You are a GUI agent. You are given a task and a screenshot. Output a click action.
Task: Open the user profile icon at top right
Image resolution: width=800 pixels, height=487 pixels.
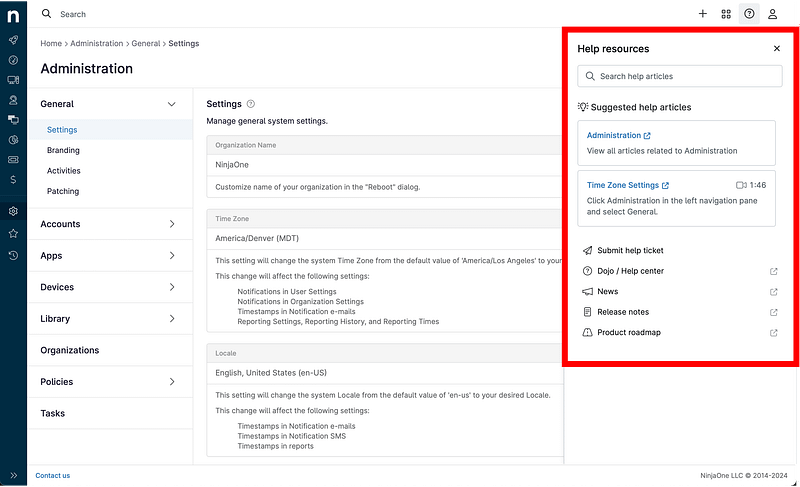pyautogui.click(x=772, y=14)
